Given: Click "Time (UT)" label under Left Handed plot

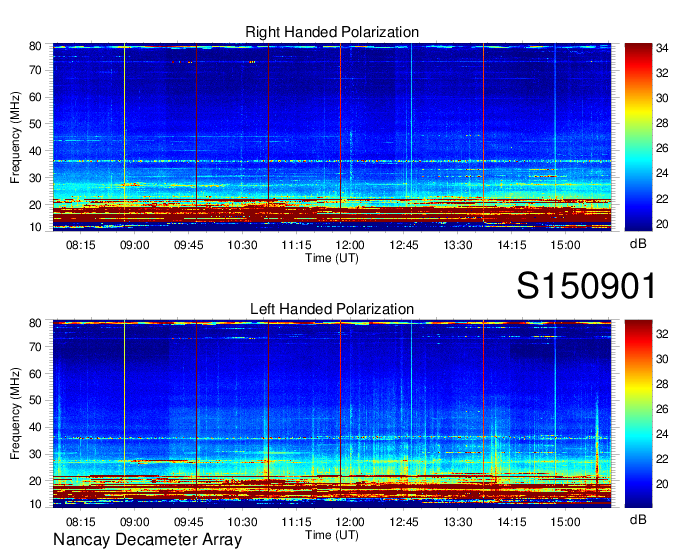Looking at the screenshot, I should point(332,535).
